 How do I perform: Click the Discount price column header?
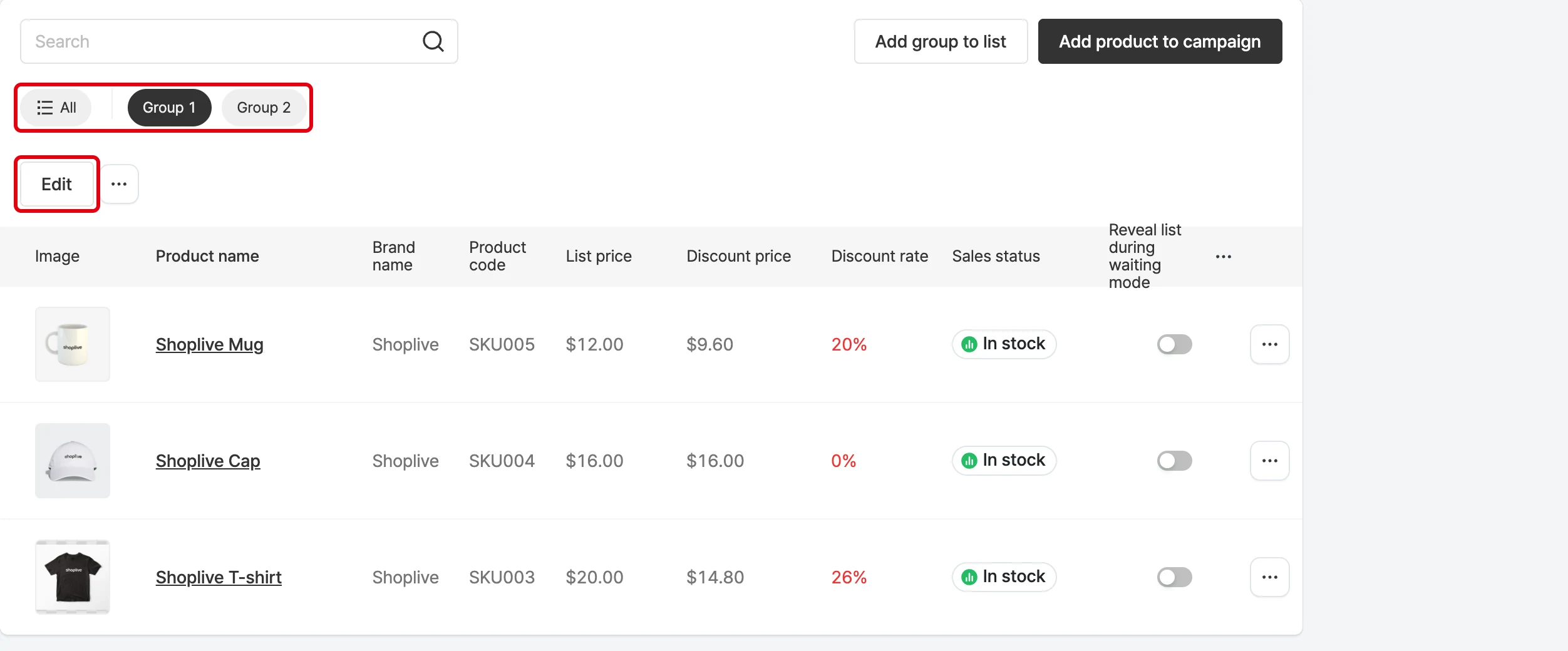738,256
